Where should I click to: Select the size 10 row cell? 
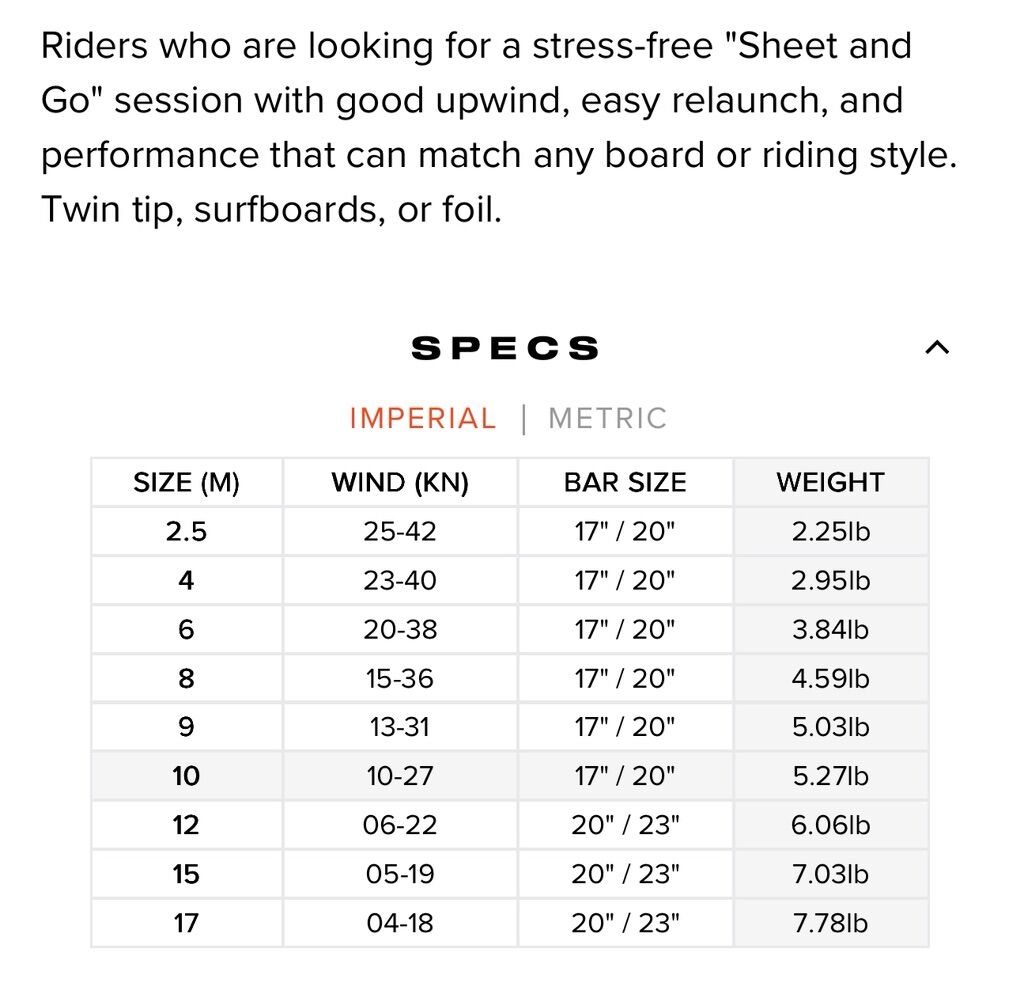[x=187, y=776]
